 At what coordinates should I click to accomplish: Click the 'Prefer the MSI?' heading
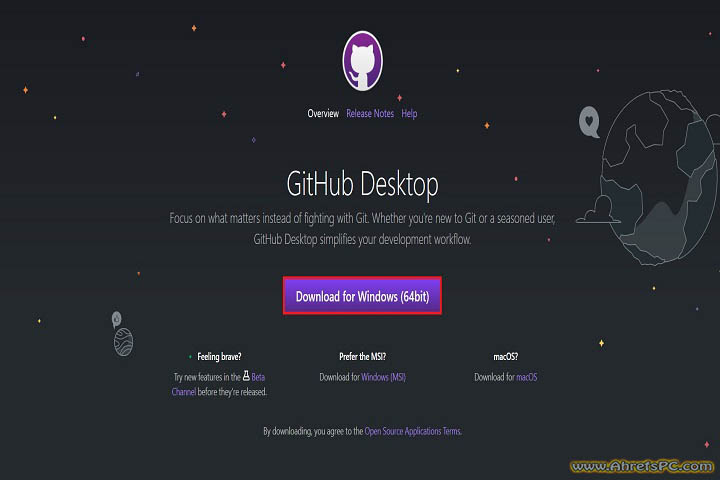click(362, 356)
